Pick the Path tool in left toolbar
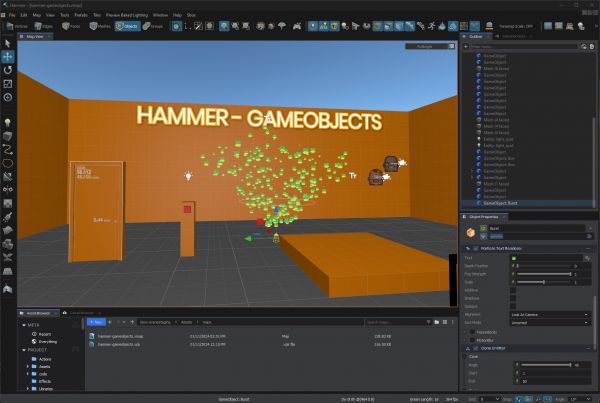Image resolution: width=600 pixels, height=403 pixels. 8,150
